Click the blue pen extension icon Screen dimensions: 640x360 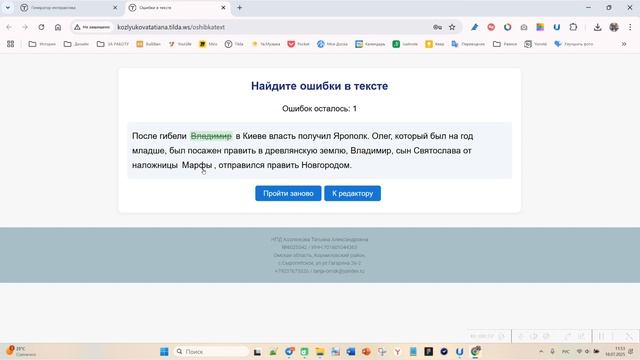[474, 27]
